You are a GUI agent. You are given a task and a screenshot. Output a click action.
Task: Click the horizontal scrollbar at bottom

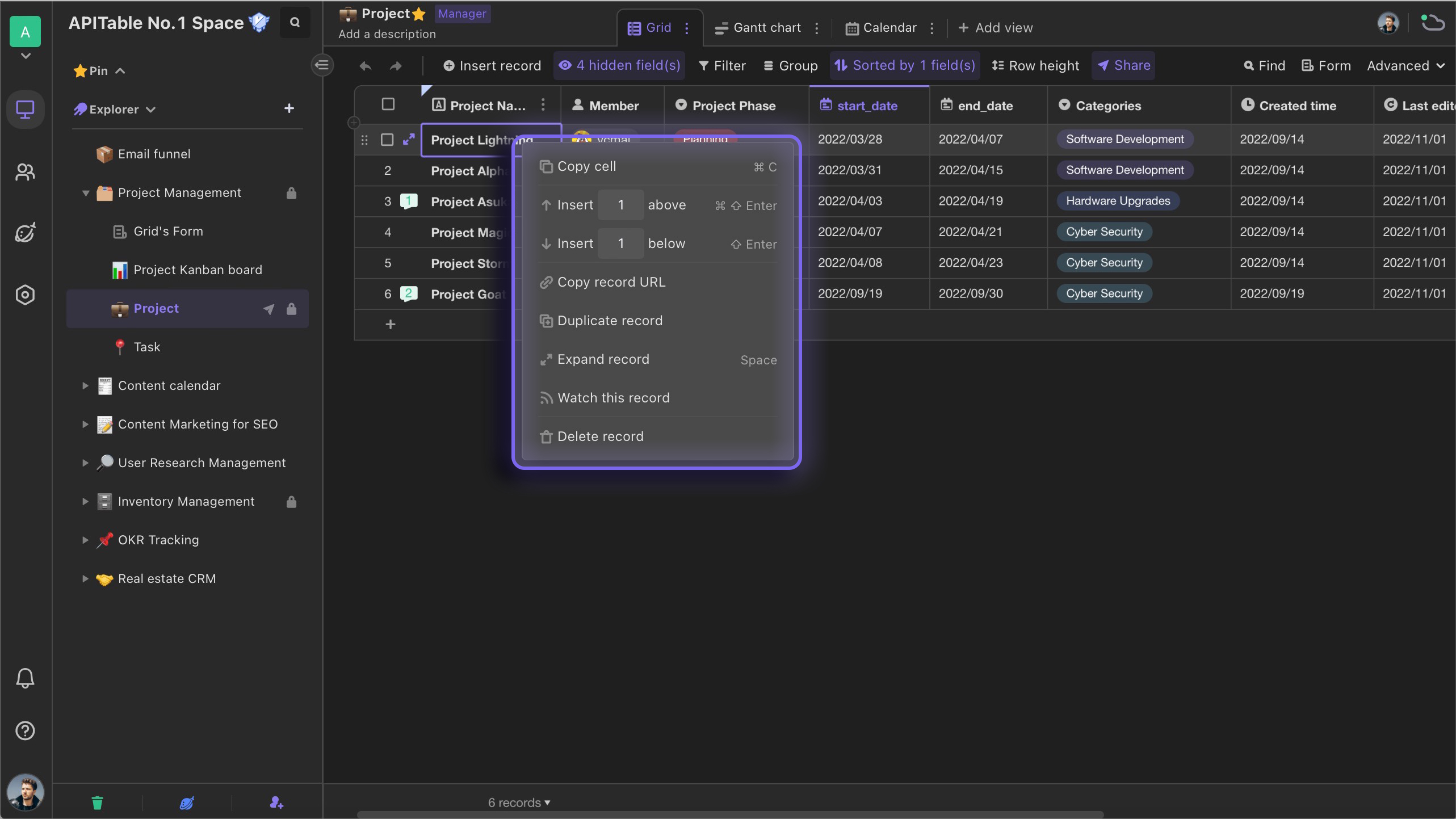[x=730, y=815]
